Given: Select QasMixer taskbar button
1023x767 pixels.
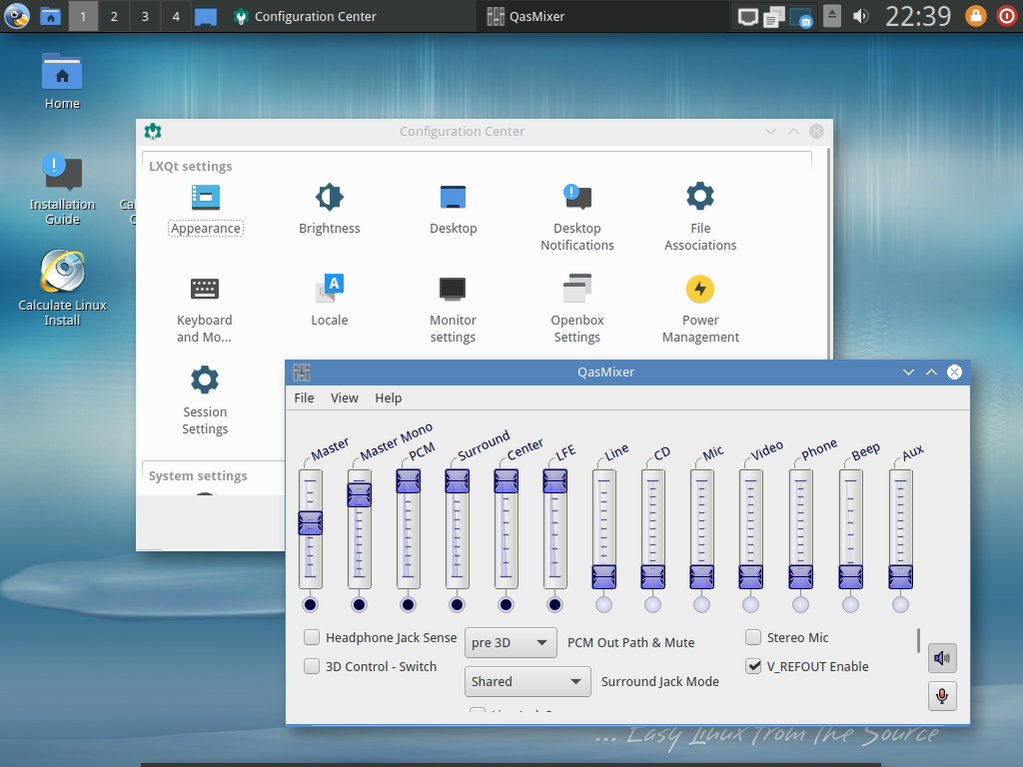Looking at the screenshot, I should click(603, 16).
